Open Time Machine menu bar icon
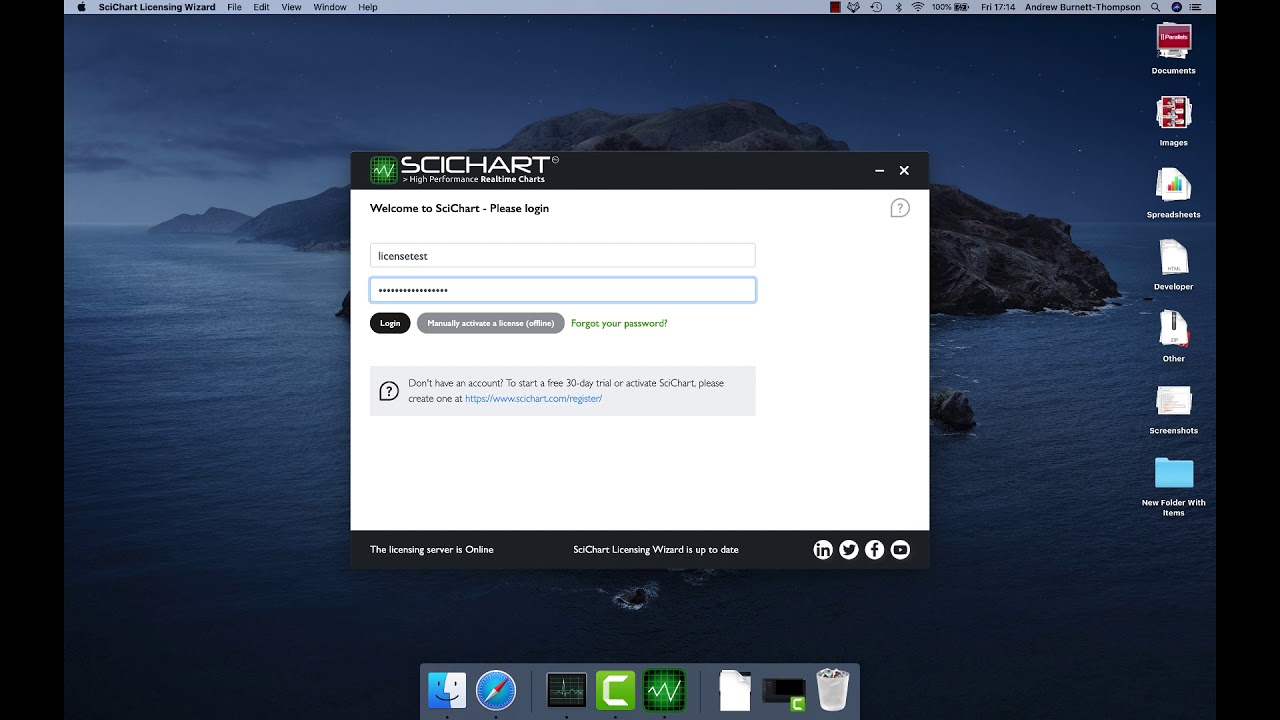 pos(876,7)
